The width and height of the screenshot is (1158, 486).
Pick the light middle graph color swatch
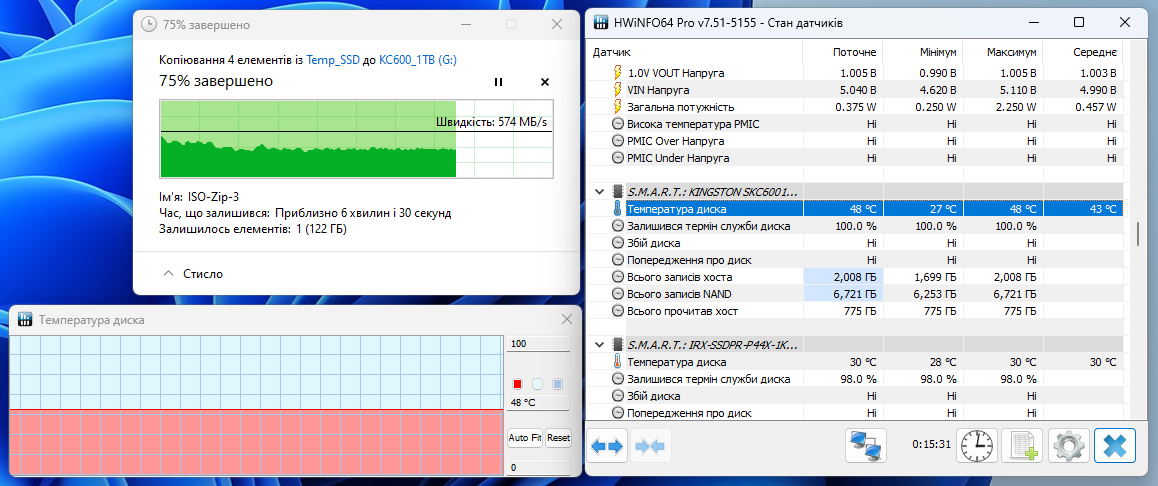[538, 384]
